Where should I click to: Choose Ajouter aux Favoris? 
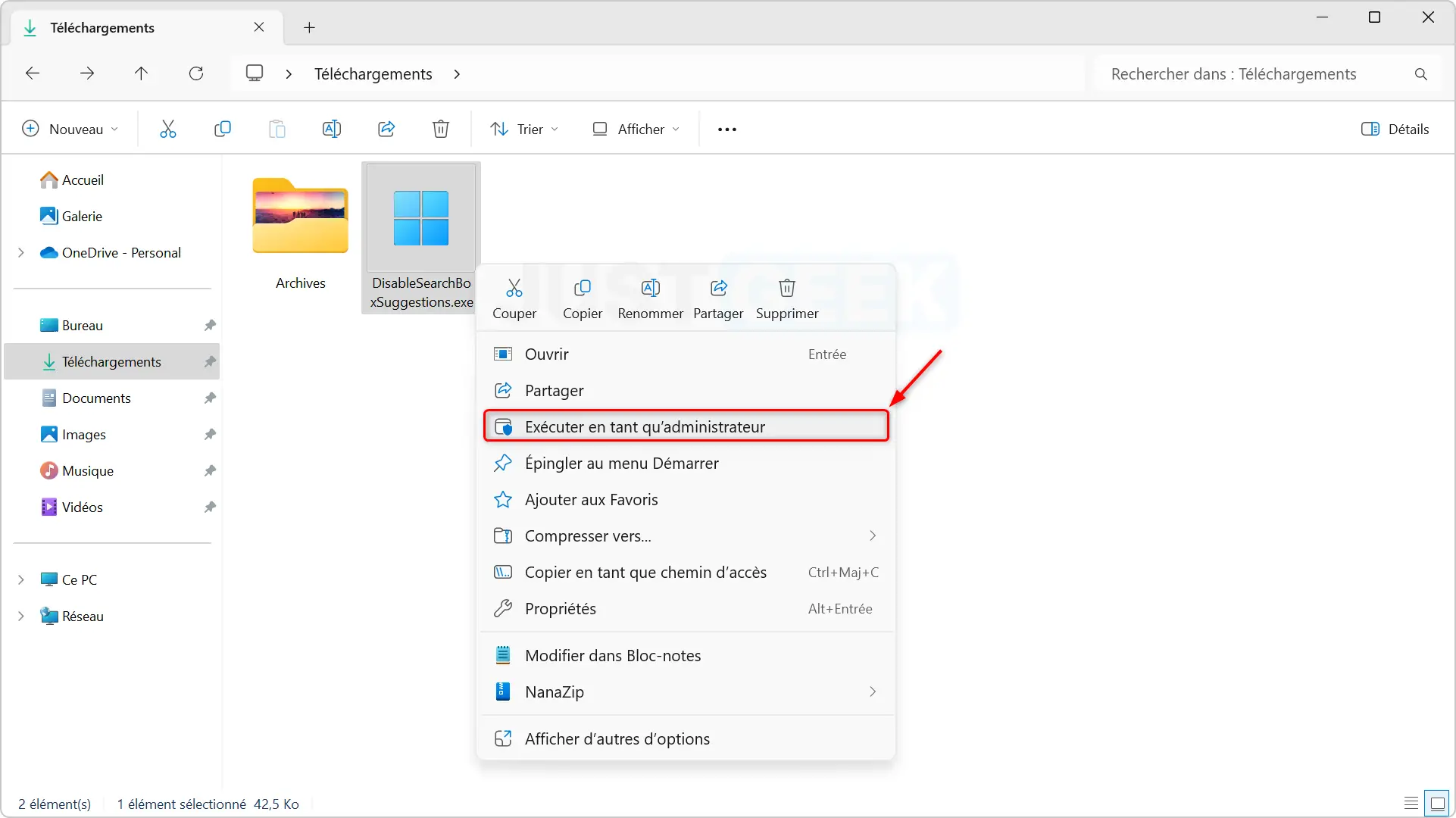coord(686,500)
